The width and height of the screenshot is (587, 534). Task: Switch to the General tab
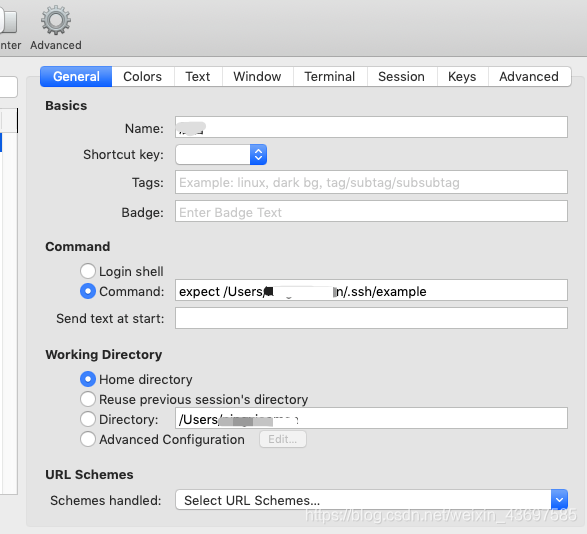coord(76,76)
